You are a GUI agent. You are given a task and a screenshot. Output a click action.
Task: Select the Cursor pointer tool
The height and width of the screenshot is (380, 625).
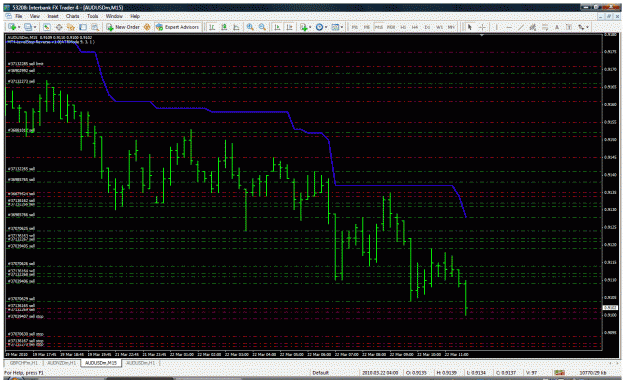coord(470,27)
